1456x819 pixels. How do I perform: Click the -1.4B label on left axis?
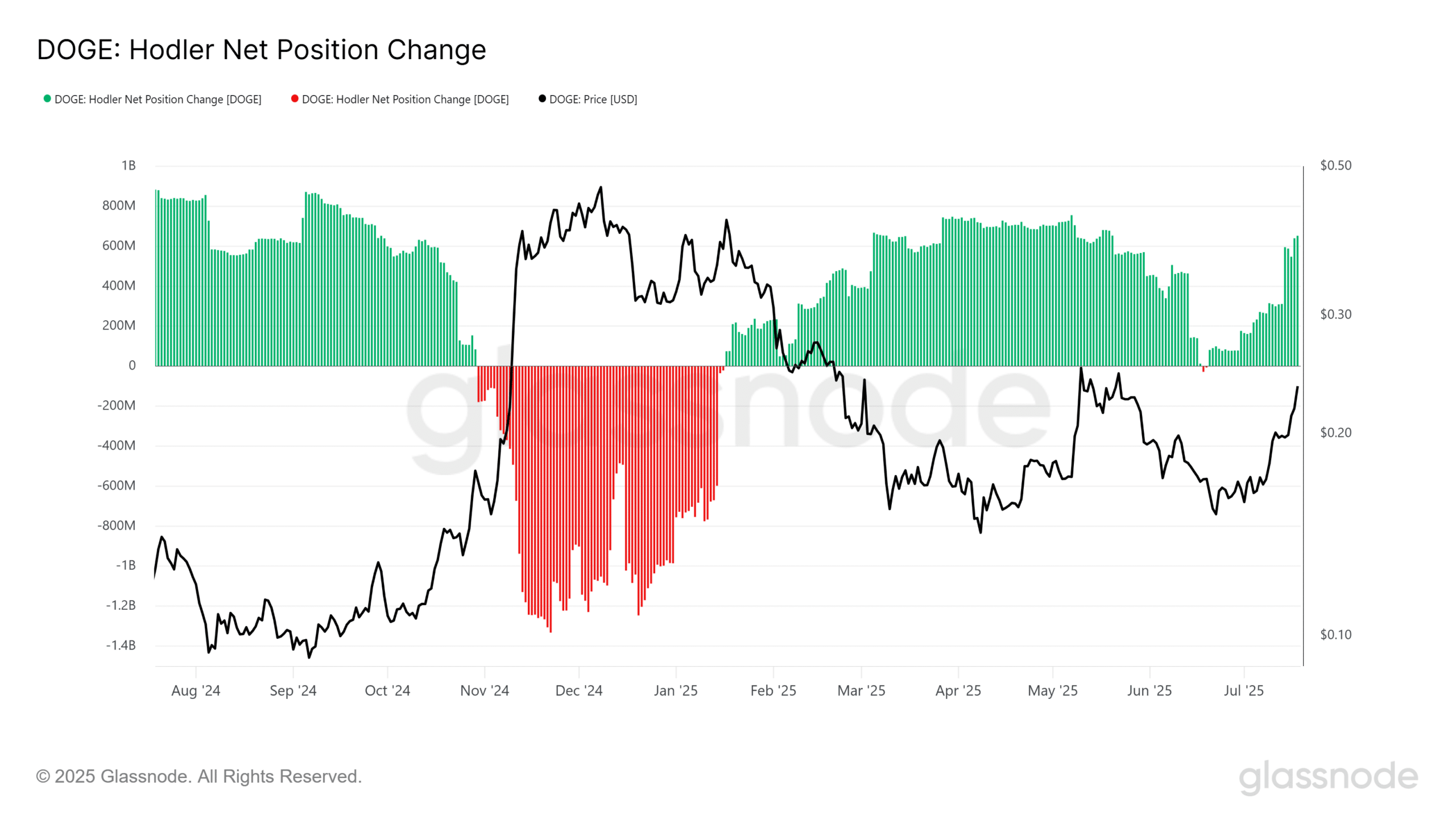click(x=121, y=645)
